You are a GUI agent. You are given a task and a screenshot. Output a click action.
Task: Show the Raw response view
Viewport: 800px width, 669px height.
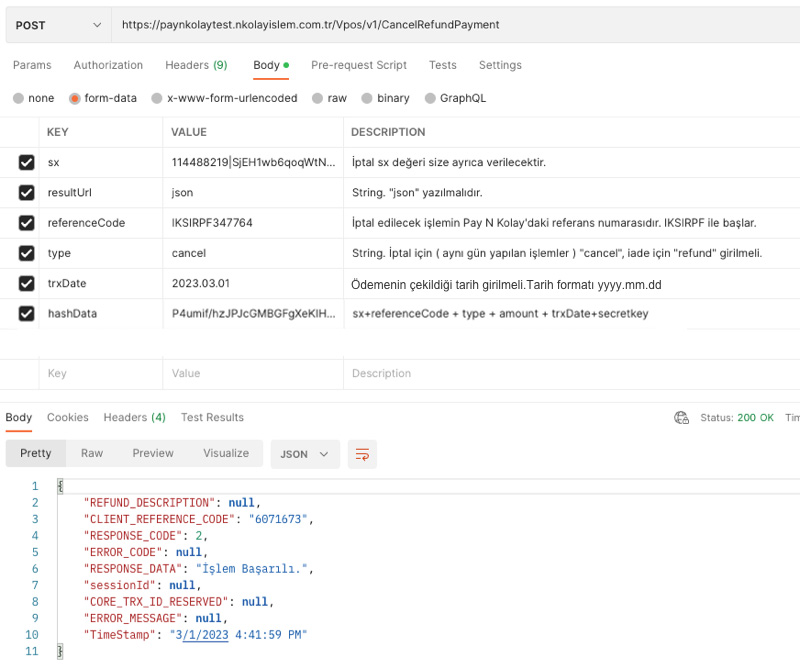coord(92,453)
